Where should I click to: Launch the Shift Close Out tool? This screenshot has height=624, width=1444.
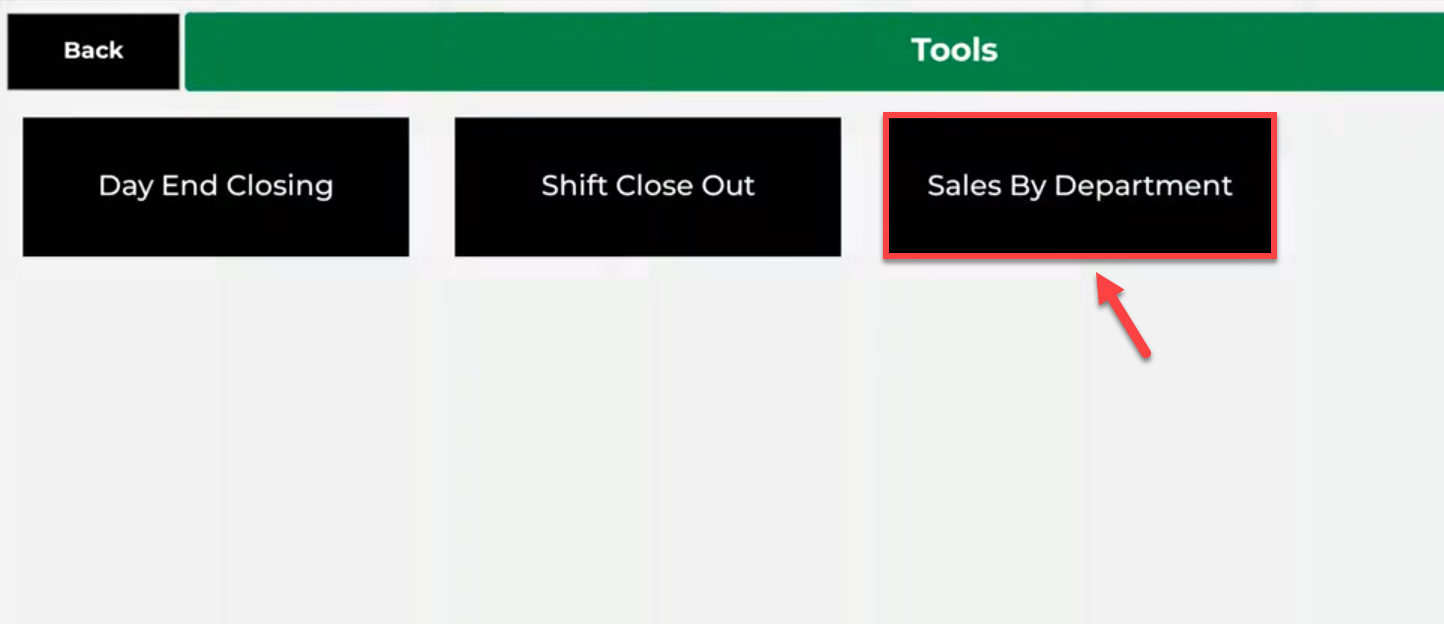coord(647,187)
